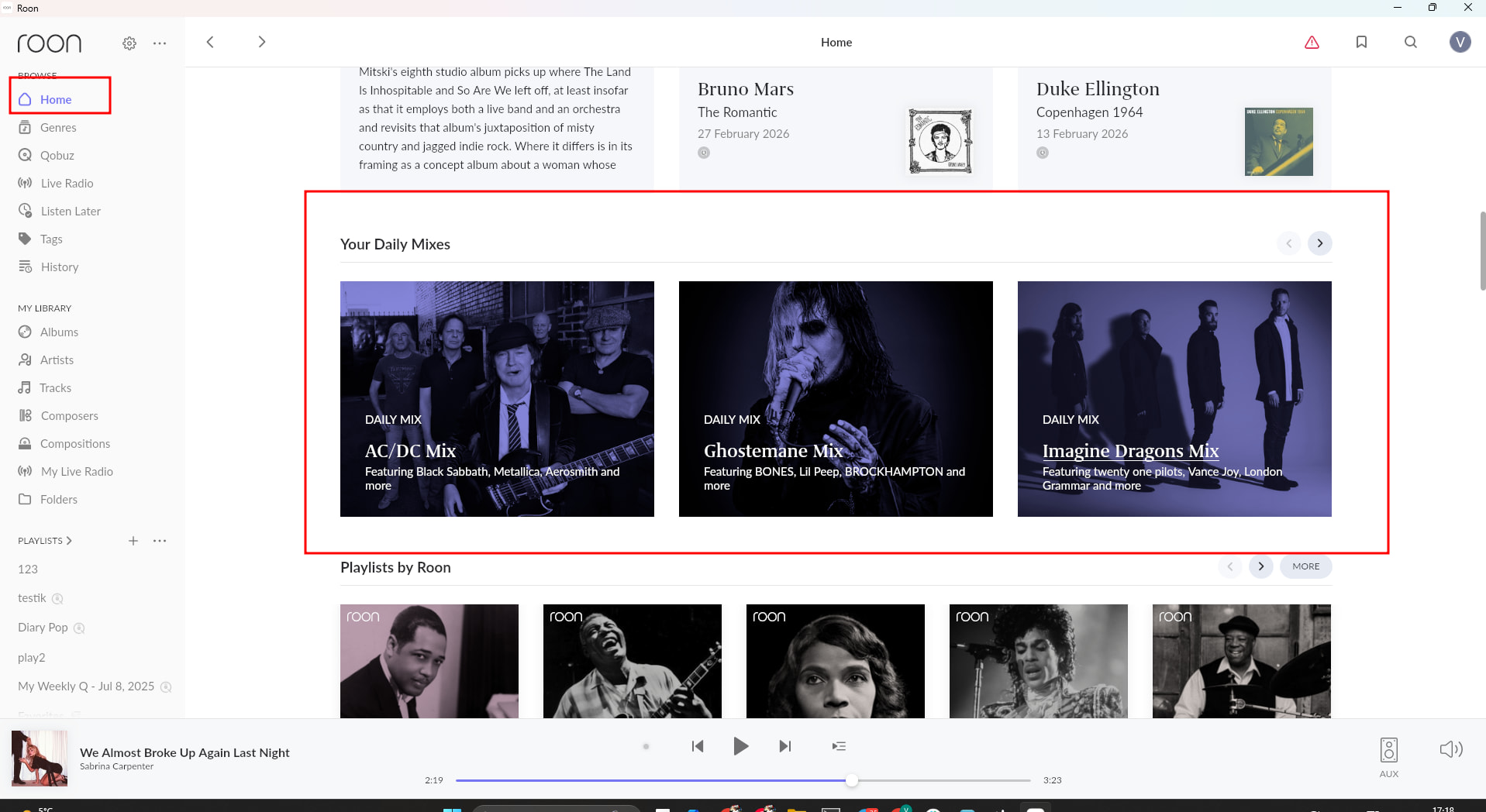Open the search magnifier icon
The image size is (1486, 812).
click(1411, 42)
